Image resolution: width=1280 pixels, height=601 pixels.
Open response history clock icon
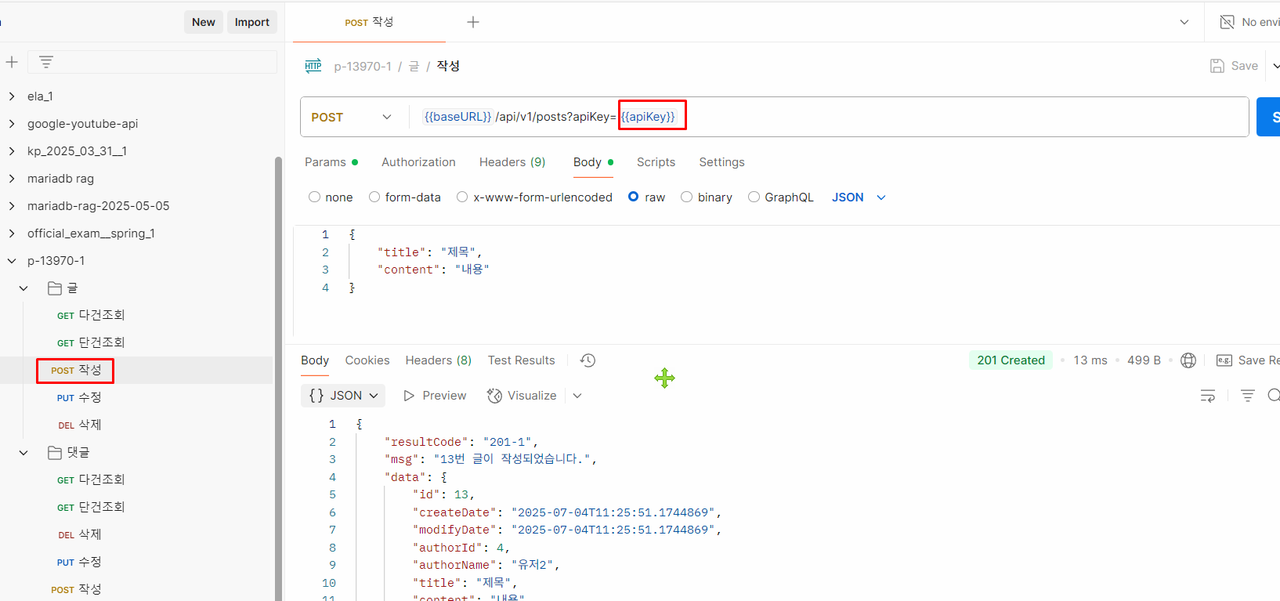coord(588,360)
